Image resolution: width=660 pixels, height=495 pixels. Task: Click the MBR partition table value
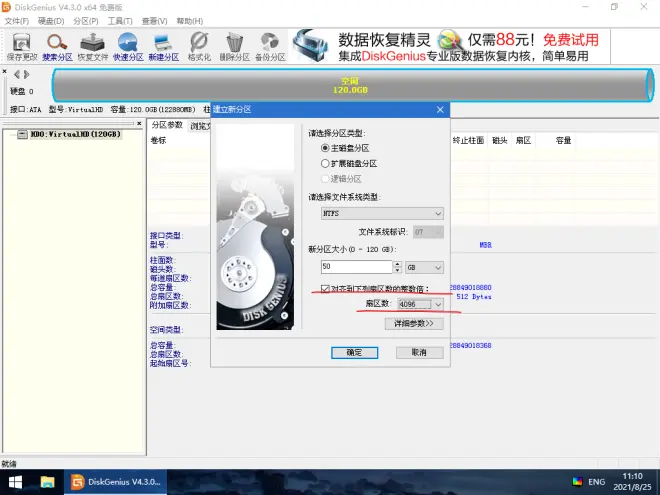tap(486, 245)
